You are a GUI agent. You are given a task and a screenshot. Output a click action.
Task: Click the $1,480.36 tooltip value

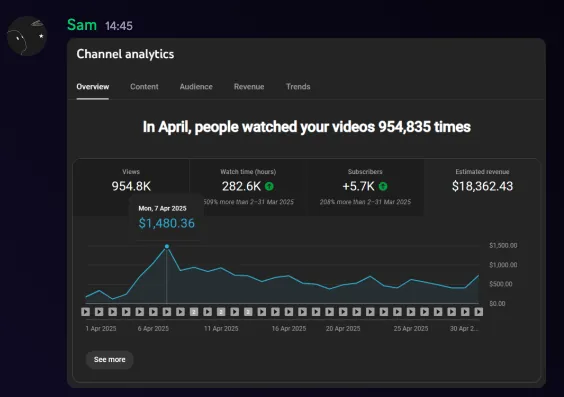(x=167, y=223)
